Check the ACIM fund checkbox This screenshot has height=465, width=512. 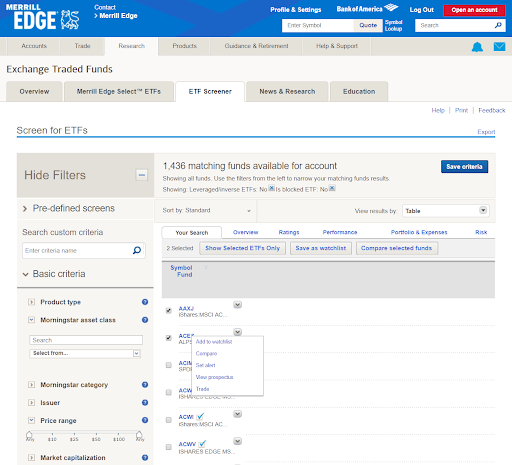[169, 365]
